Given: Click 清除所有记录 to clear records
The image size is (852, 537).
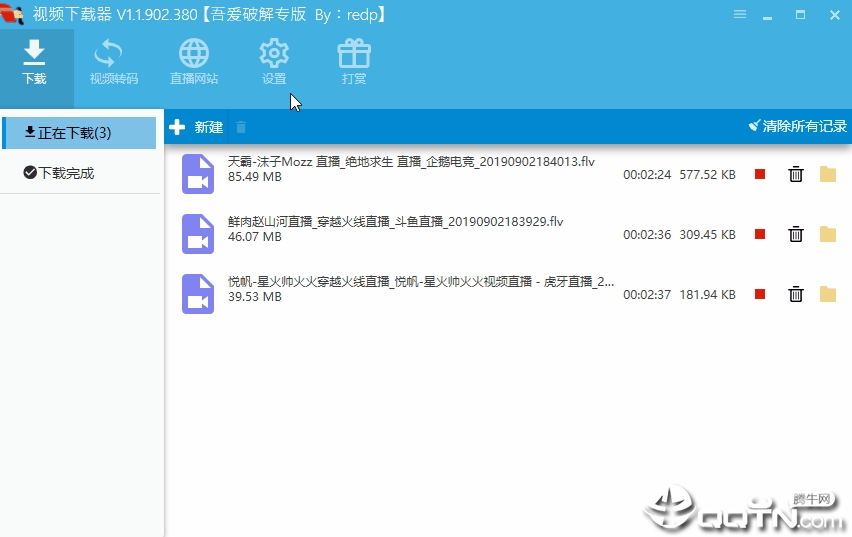Looking at the screenshot, I should pyautogui.click(x=797, y=126).
